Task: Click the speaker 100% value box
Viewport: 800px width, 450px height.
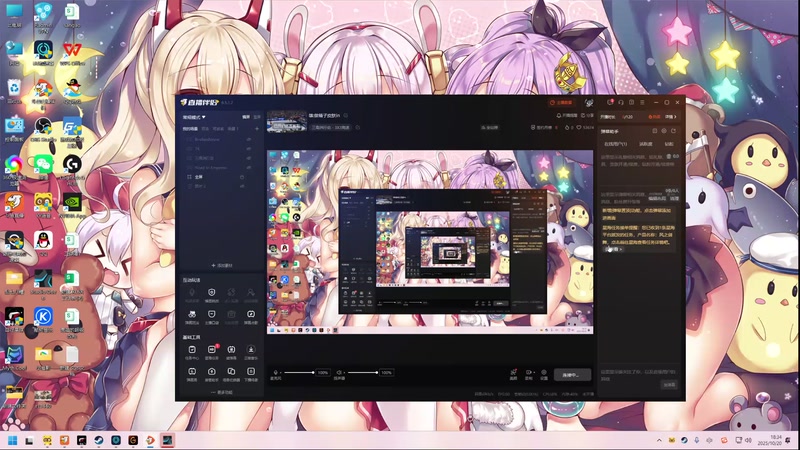Action: 386,372
